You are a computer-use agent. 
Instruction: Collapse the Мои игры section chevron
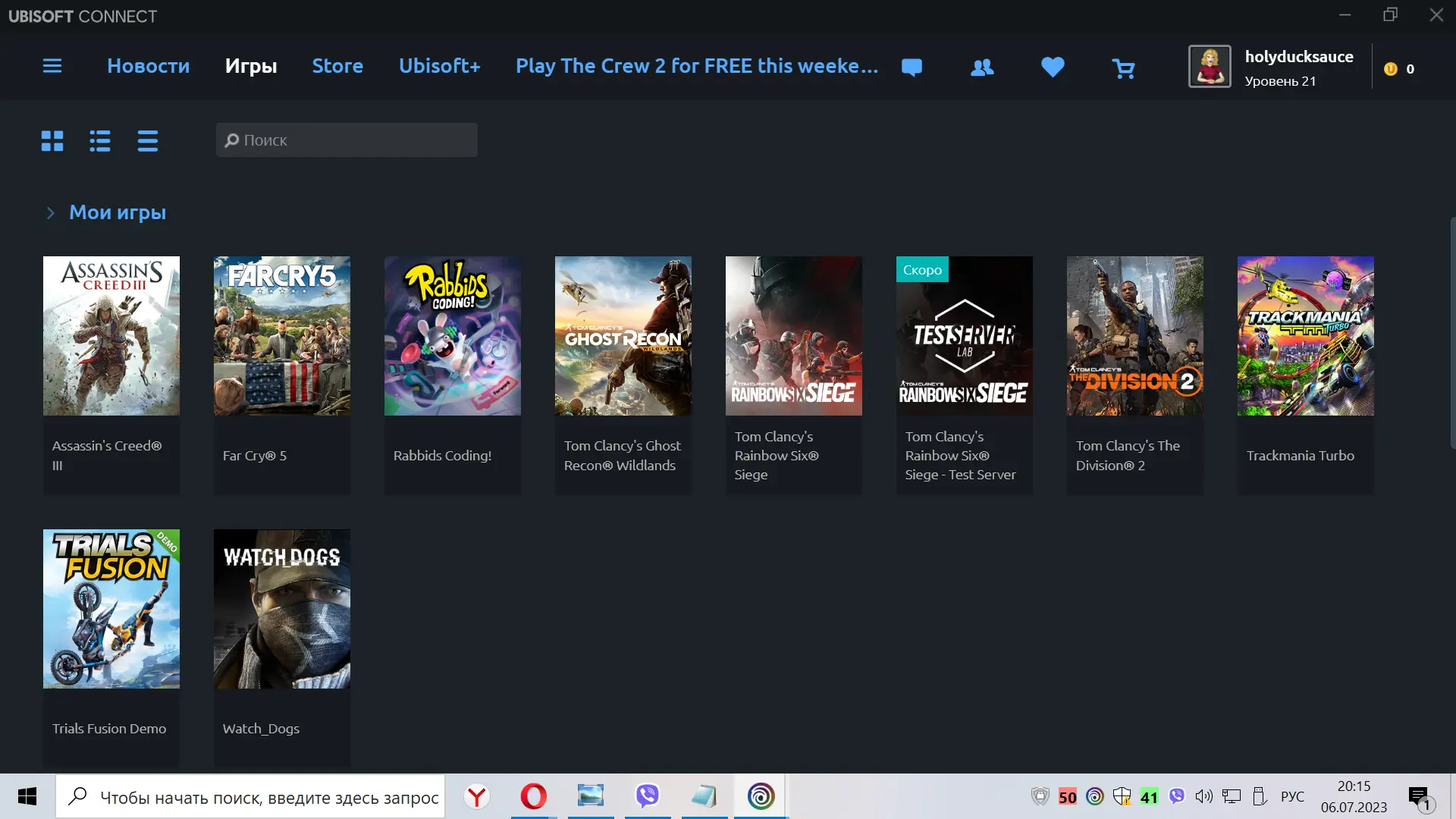(50, 213)
